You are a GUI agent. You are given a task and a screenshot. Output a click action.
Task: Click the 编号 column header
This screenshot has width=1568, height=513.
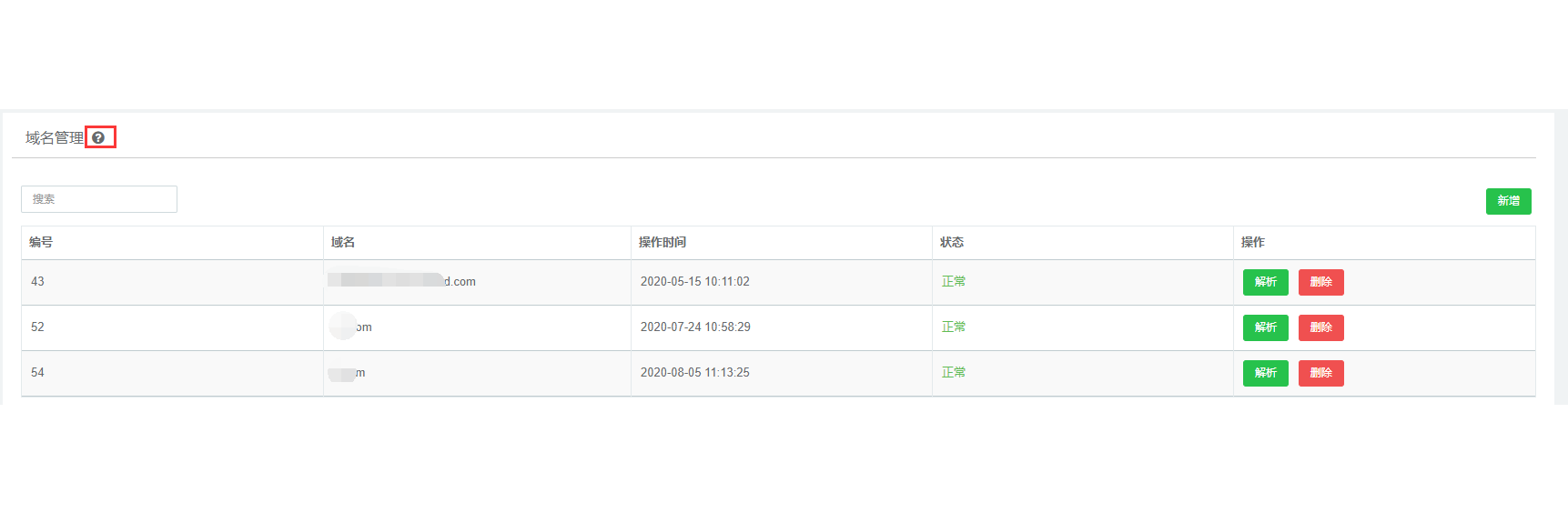[41, 242]
